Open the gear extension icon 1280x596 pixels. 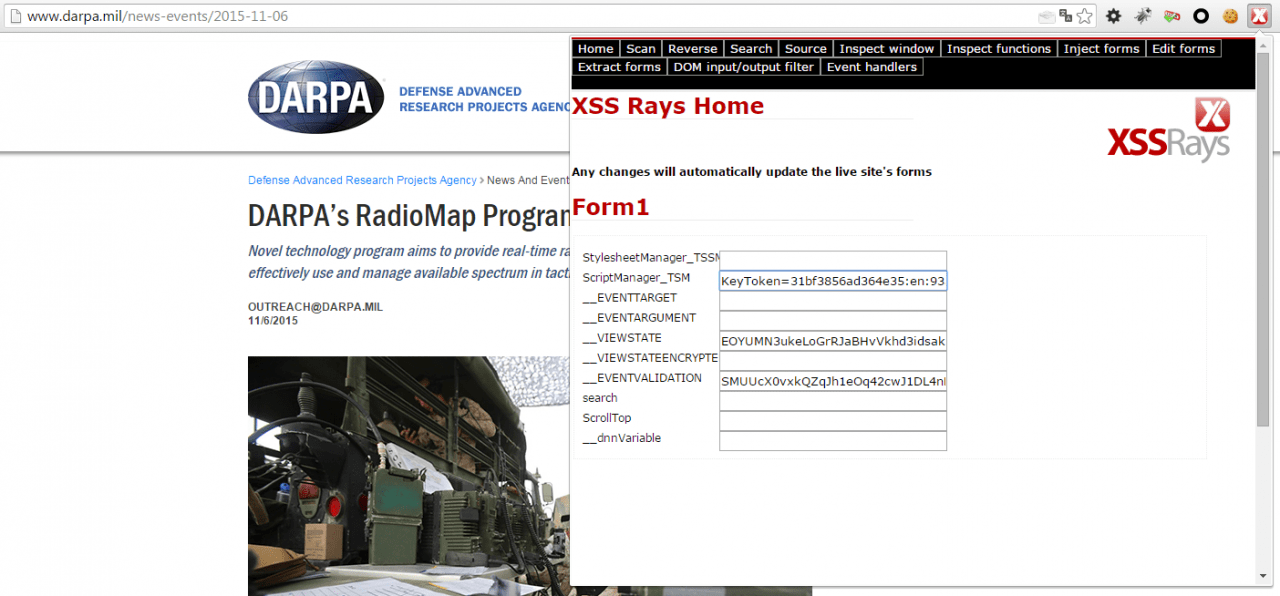1113,16
